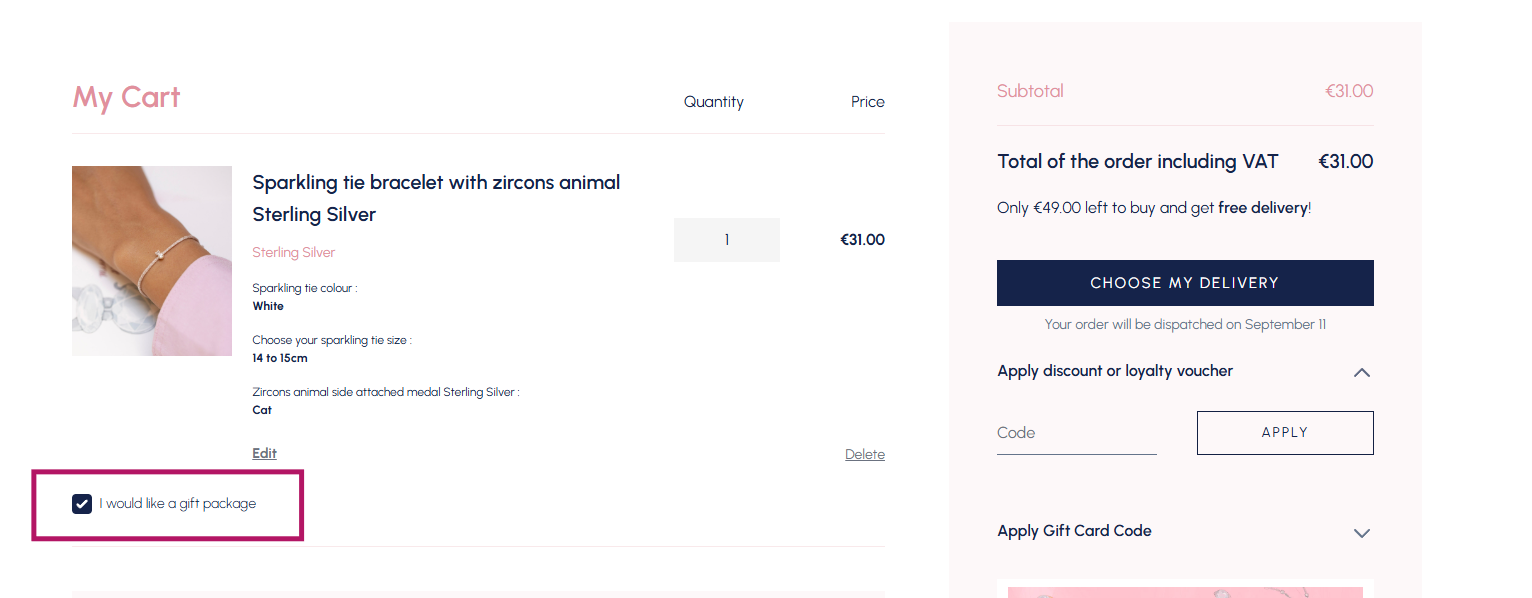Expand the Gift Card Code chevron arrow
Image resolution: width=1532 pixels, height=598 pixels.
pos(1361,533)
